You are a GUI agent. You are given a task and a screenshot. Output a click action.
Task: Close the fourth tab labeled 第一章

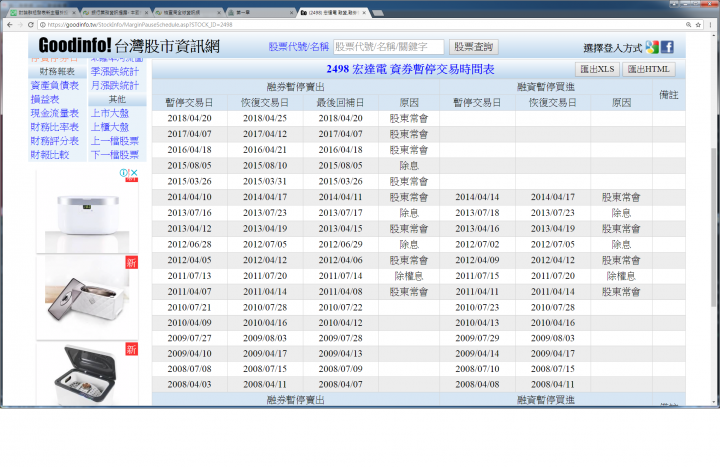coord(291,13)
